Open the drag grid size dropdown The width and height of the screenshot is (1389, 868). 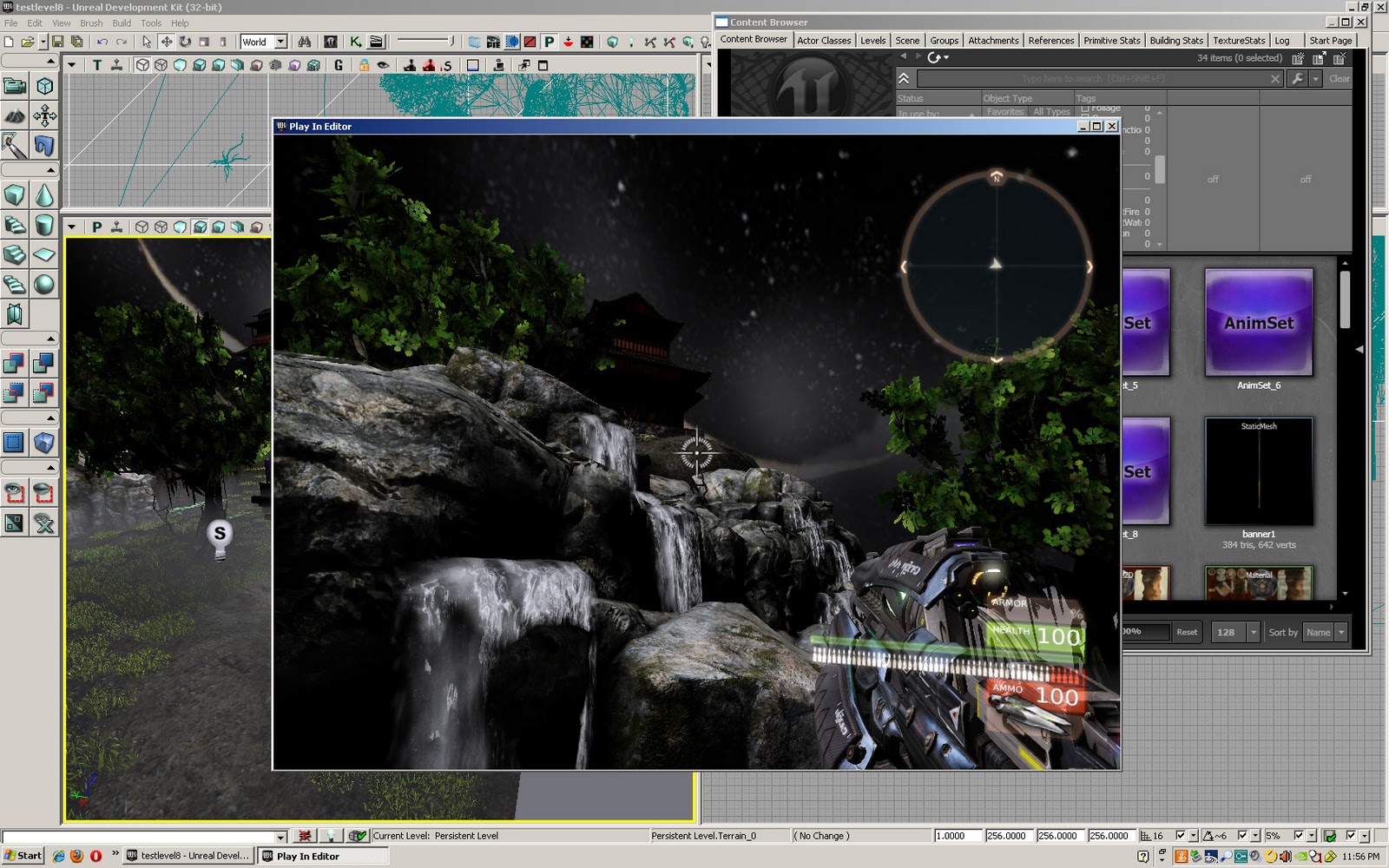click(1193, 836)
